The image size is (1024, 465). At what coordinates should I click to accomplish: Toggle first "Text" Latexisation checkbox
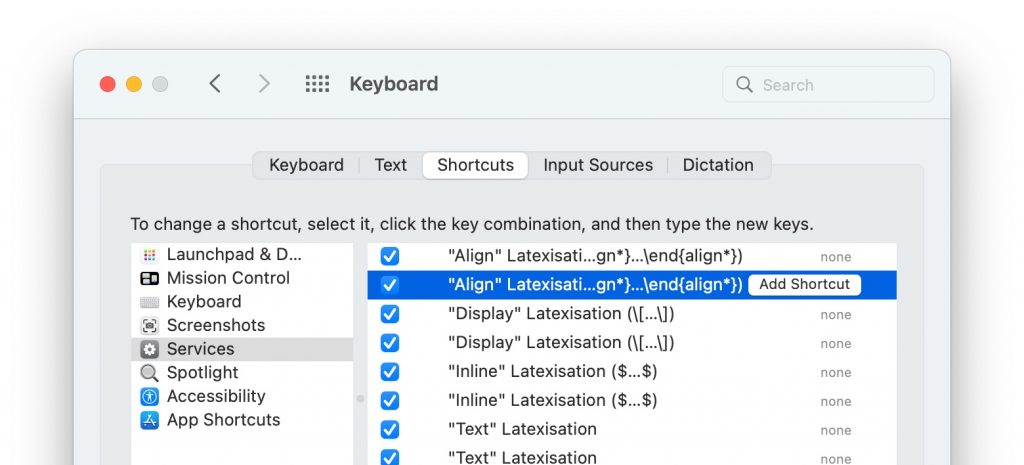(x=390, y=430)
